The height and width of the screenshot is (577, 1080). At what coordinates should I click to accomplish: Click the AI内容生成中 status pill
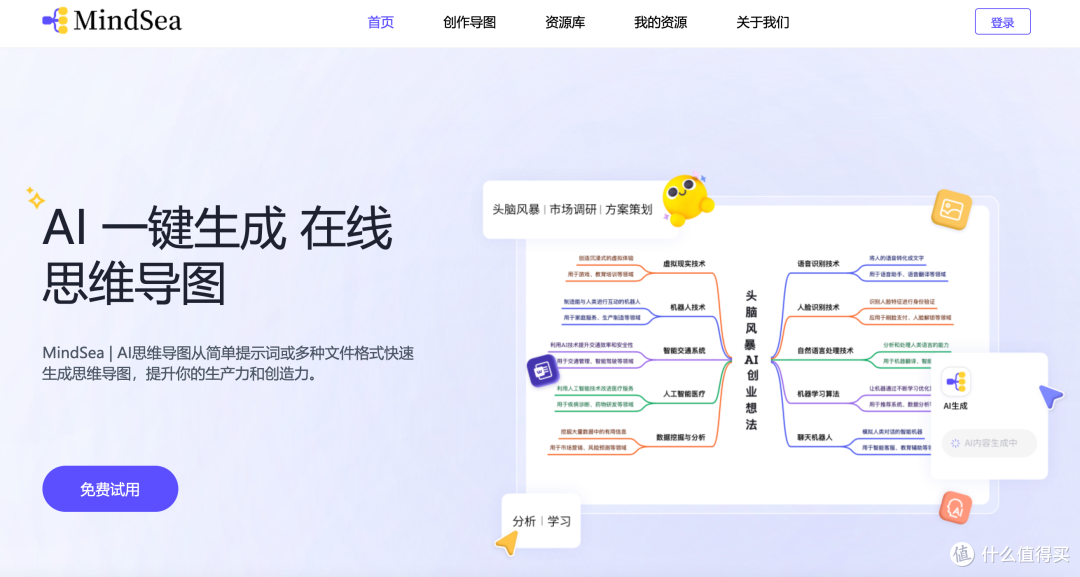click(x=989, y=443)
